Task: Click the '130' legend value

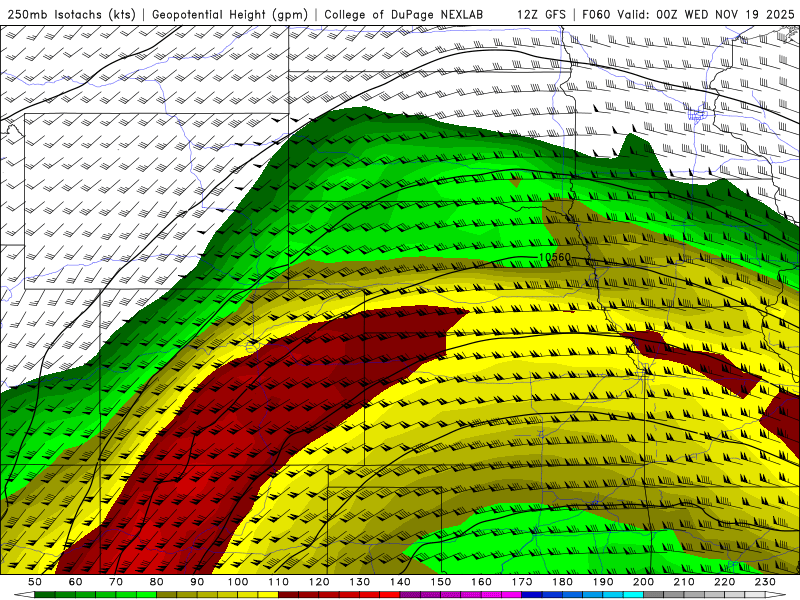Action: 360,582
